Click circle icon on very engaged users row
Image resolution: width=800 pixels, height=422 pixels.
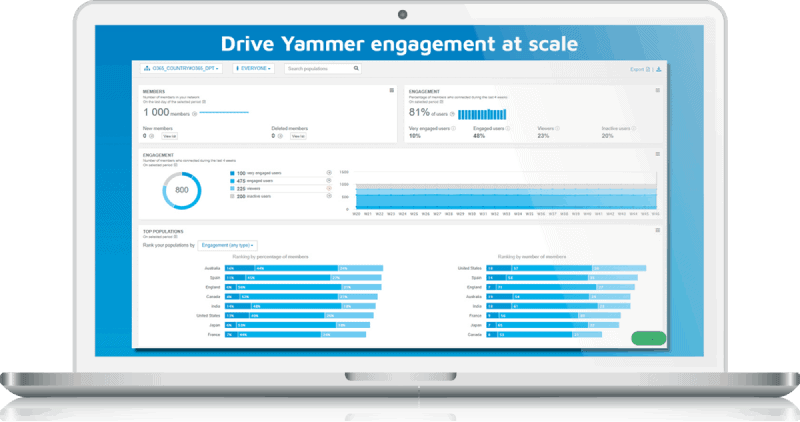(329, 173)
